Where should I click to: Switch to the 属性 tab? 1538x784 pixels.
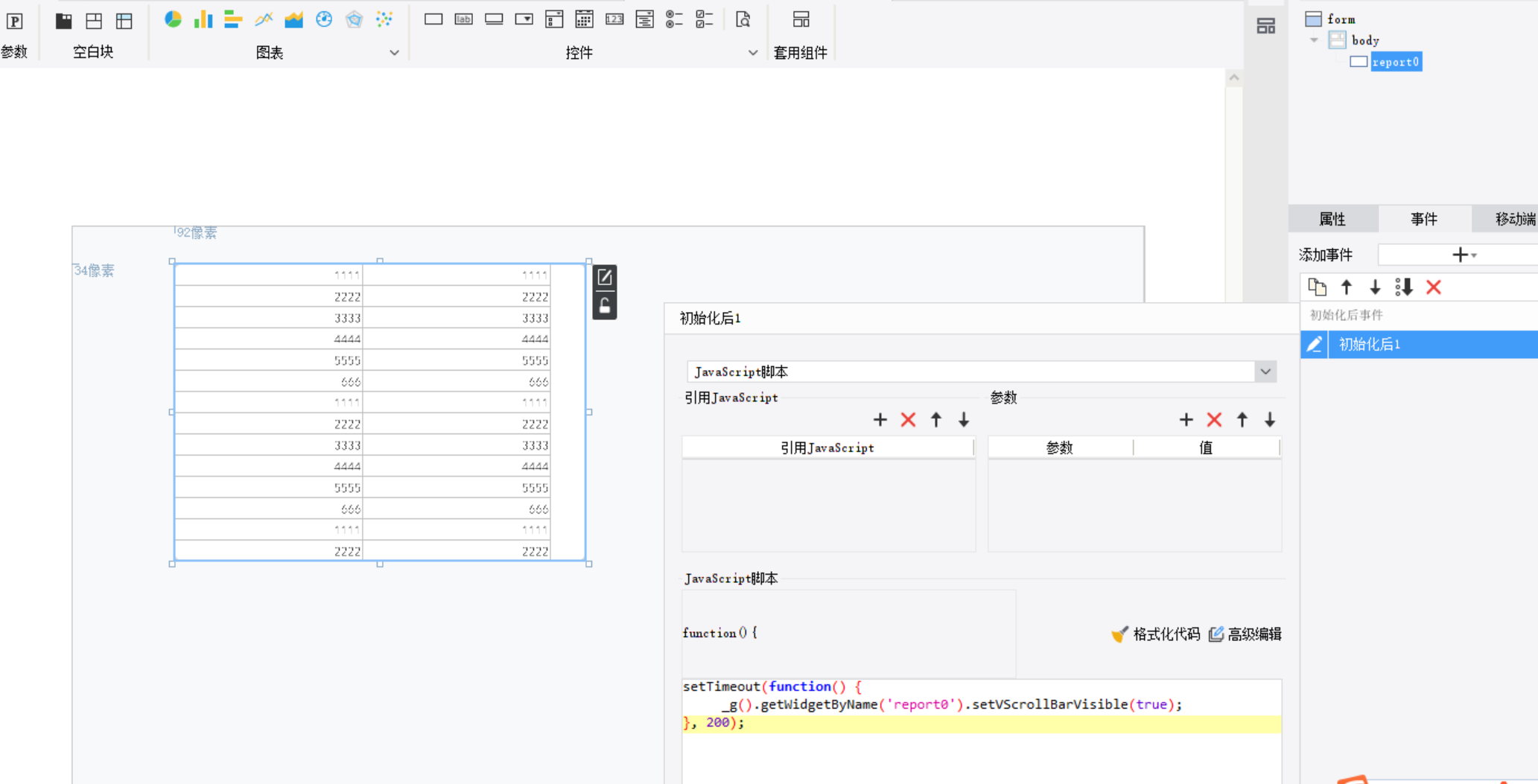[1332, 219]
